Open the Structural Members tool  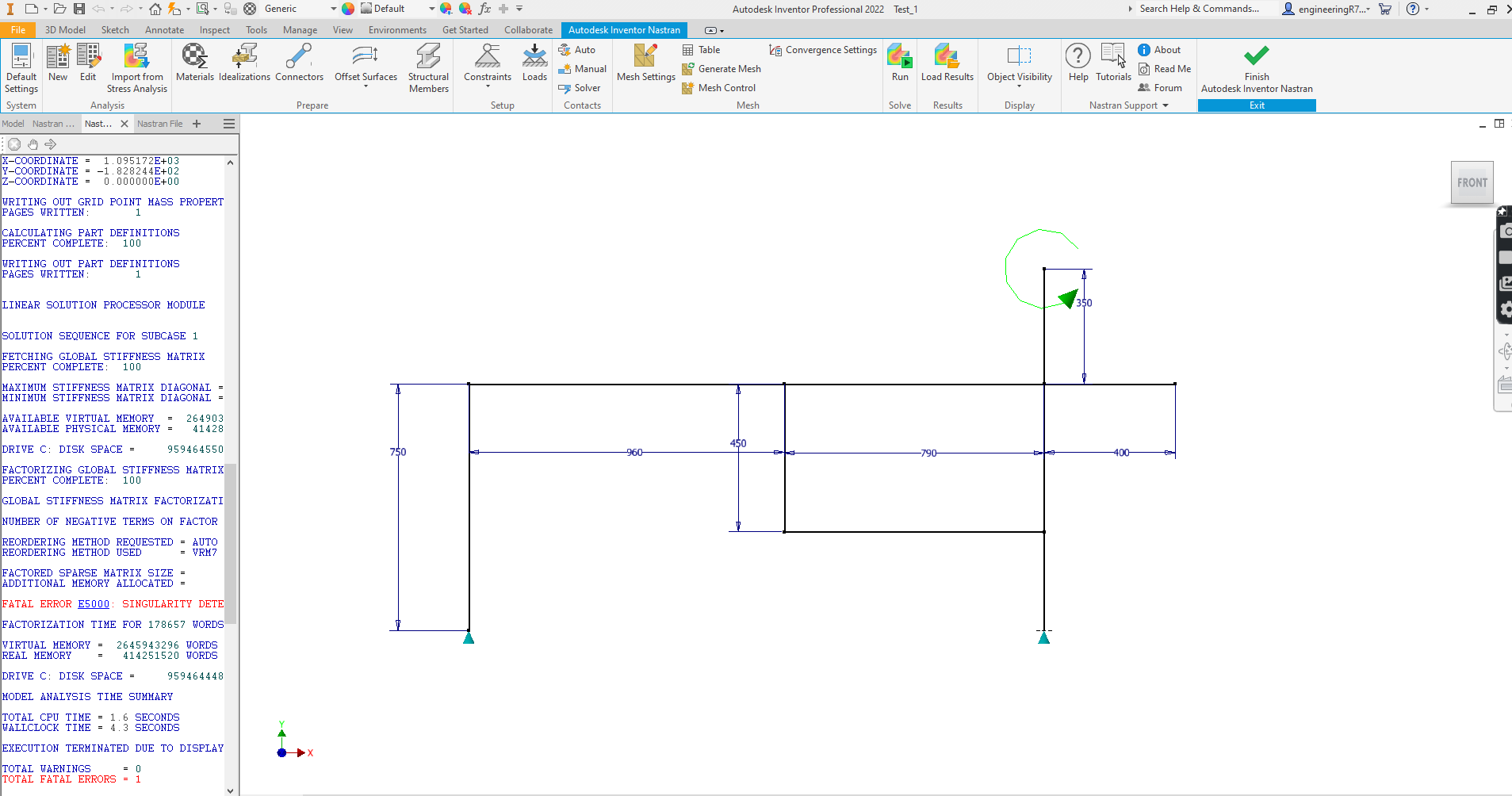click(428, 67)
